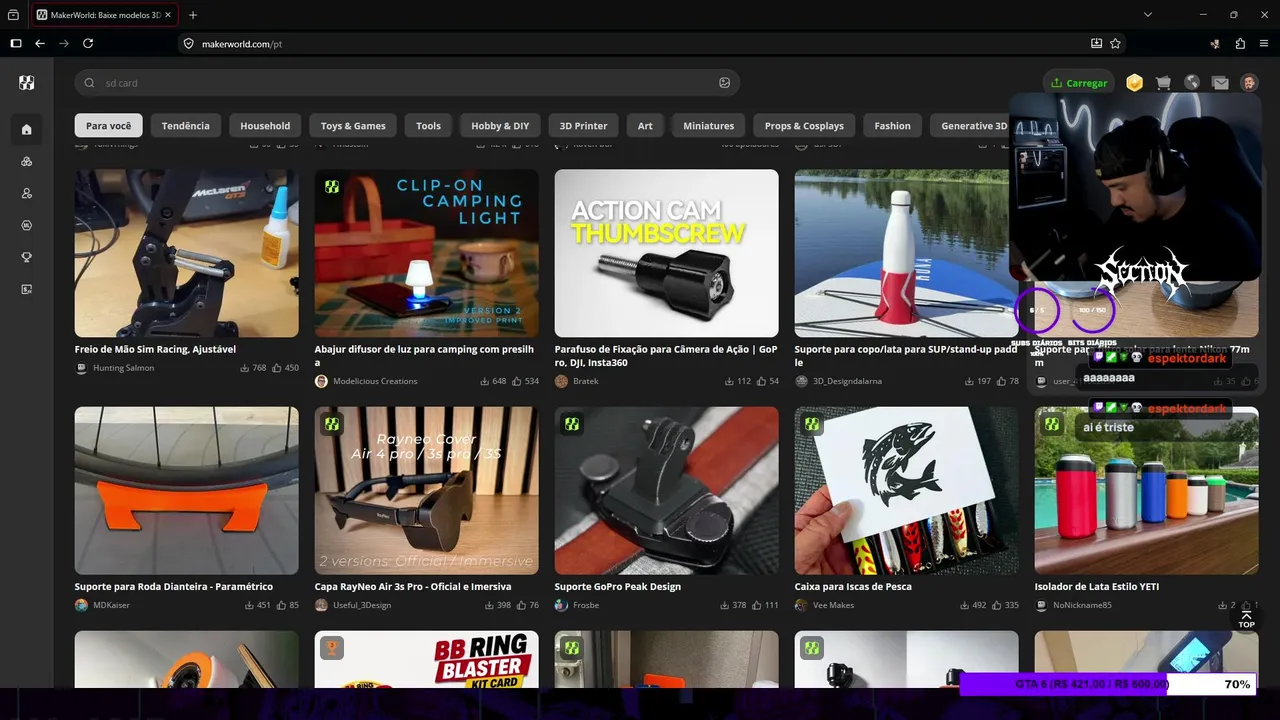
Task: Reload the page with the refresh icon
Action: coord(88,43)
